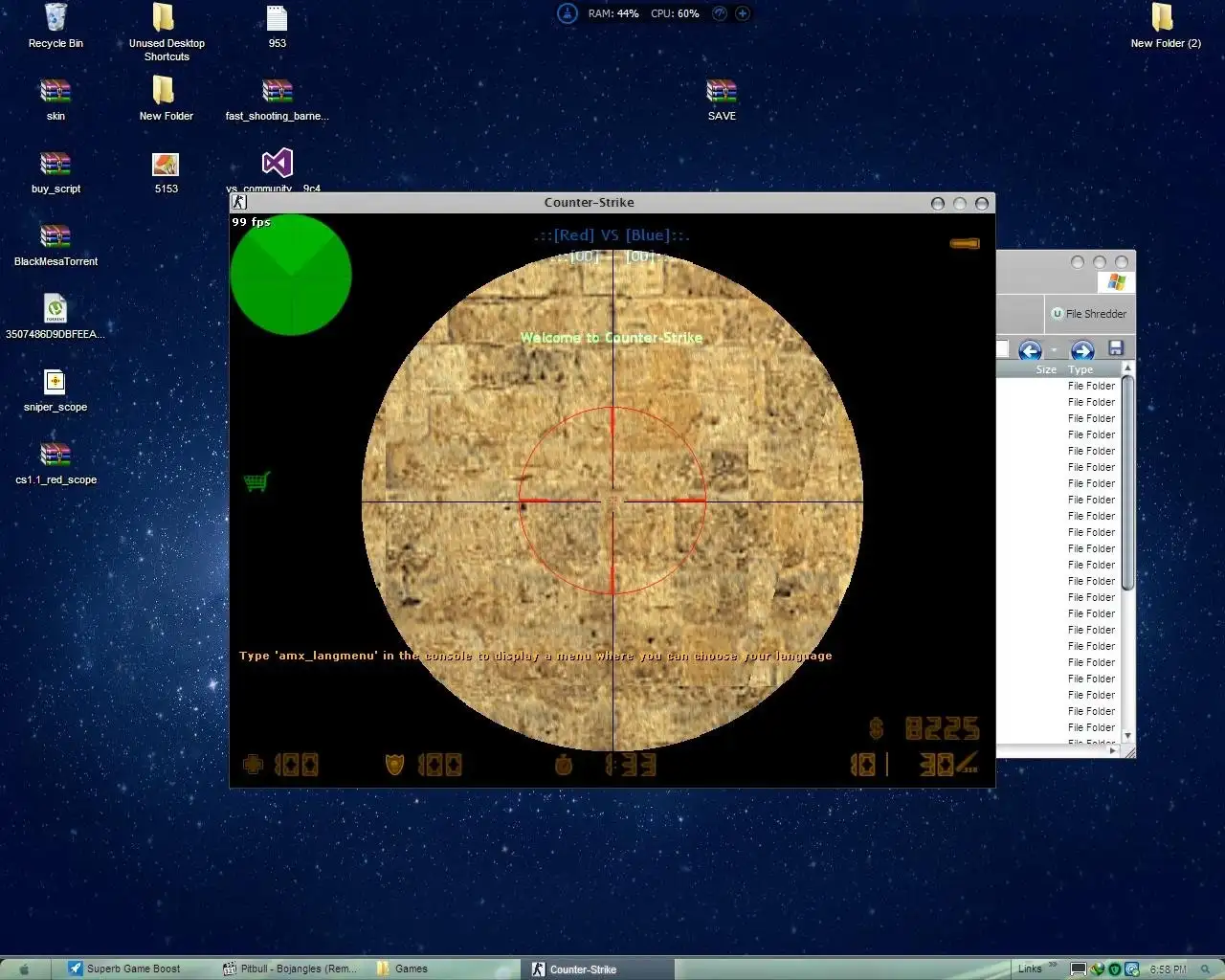
Task: Click the Counter-Strike title bar icon
Action: tap(239, 203)
